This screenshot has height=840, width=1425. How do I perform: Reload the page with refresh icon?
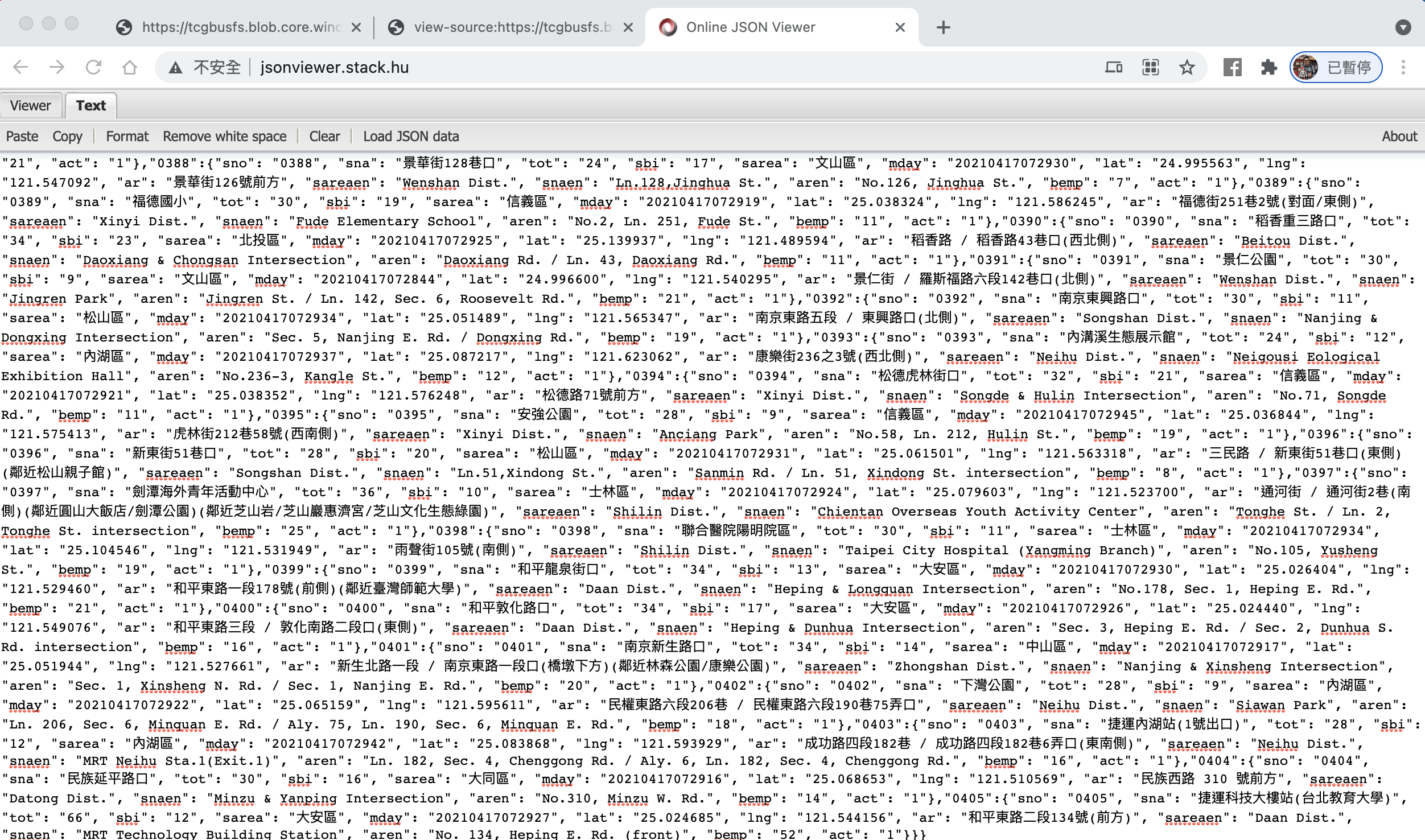(x=93, y=67)
